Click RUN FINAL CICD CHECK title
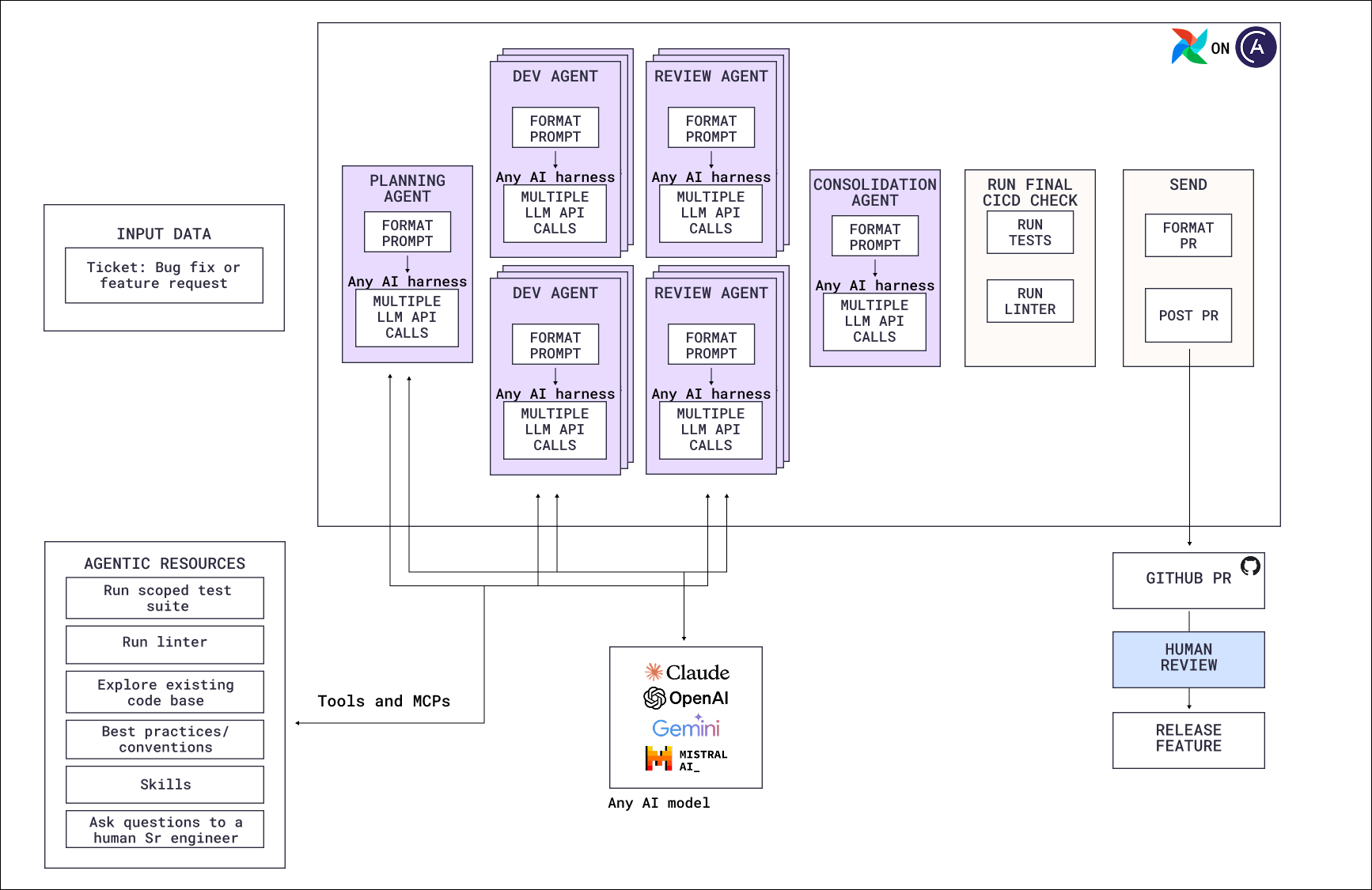This screenshot has height=890, width=1372. 1030,192
